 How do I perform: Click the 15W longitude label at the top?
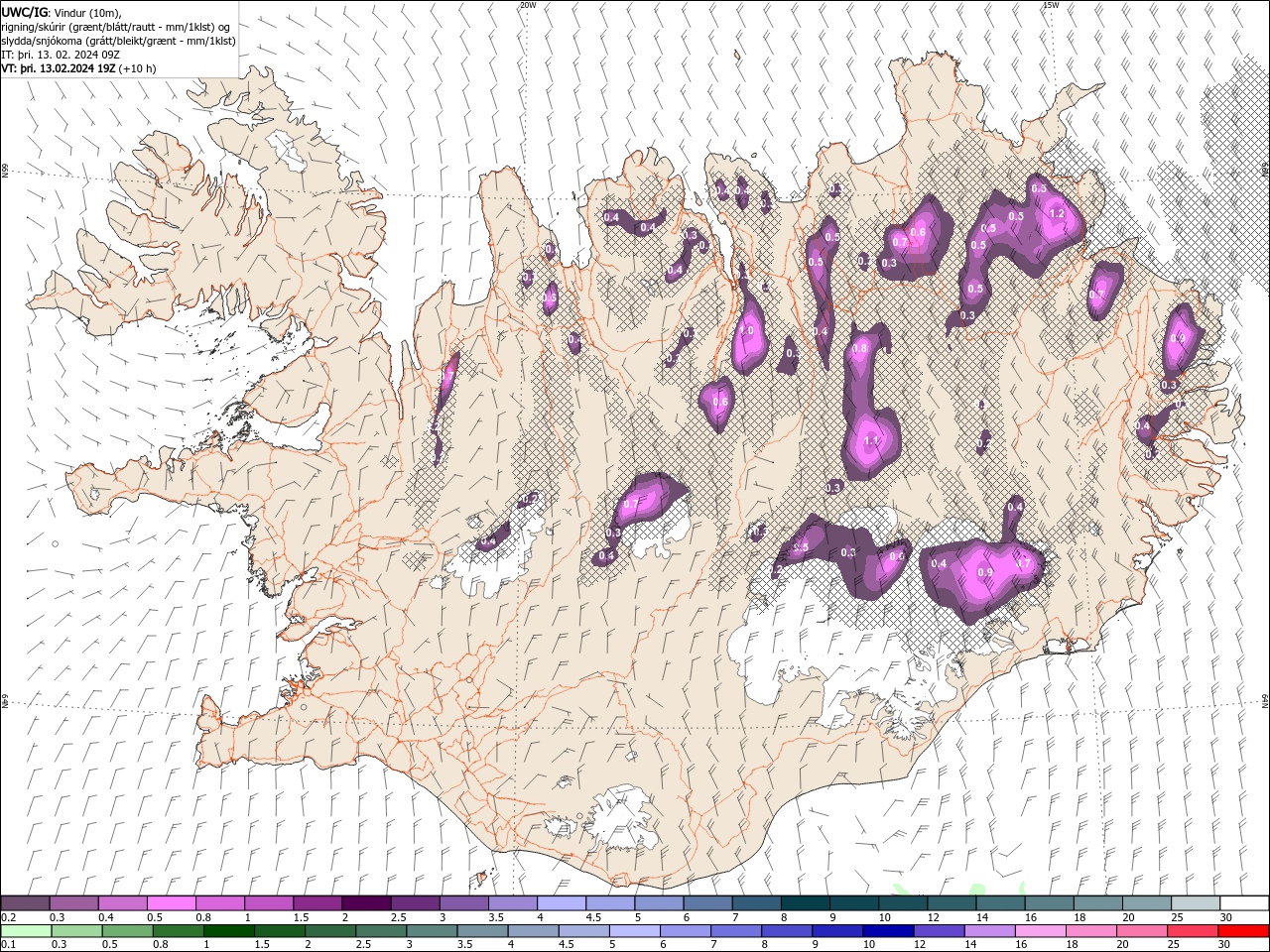pyautogui.click(x=1050, y=5)
